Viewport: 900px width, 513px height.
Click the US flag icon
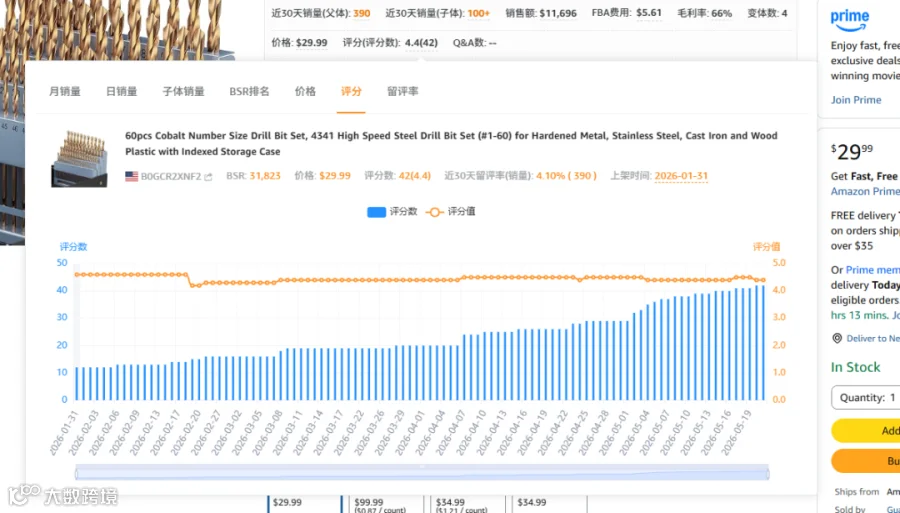(131, 176)
